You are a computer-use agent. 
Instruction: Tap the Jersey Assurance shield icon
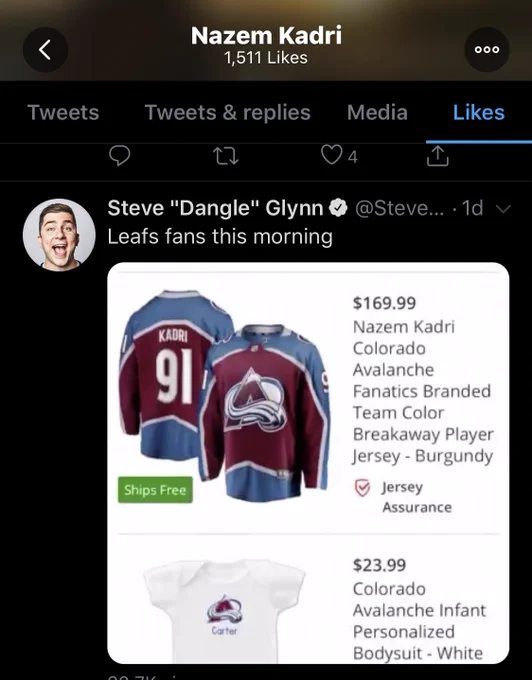coord(362,488)
